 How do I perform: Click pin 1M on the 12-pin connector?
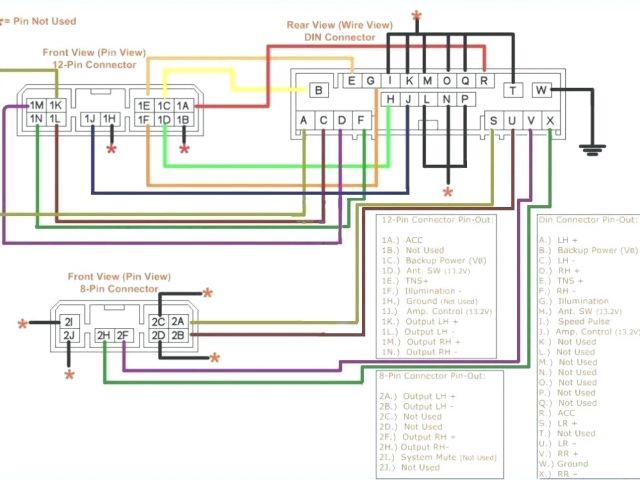(x=37, y=105)
